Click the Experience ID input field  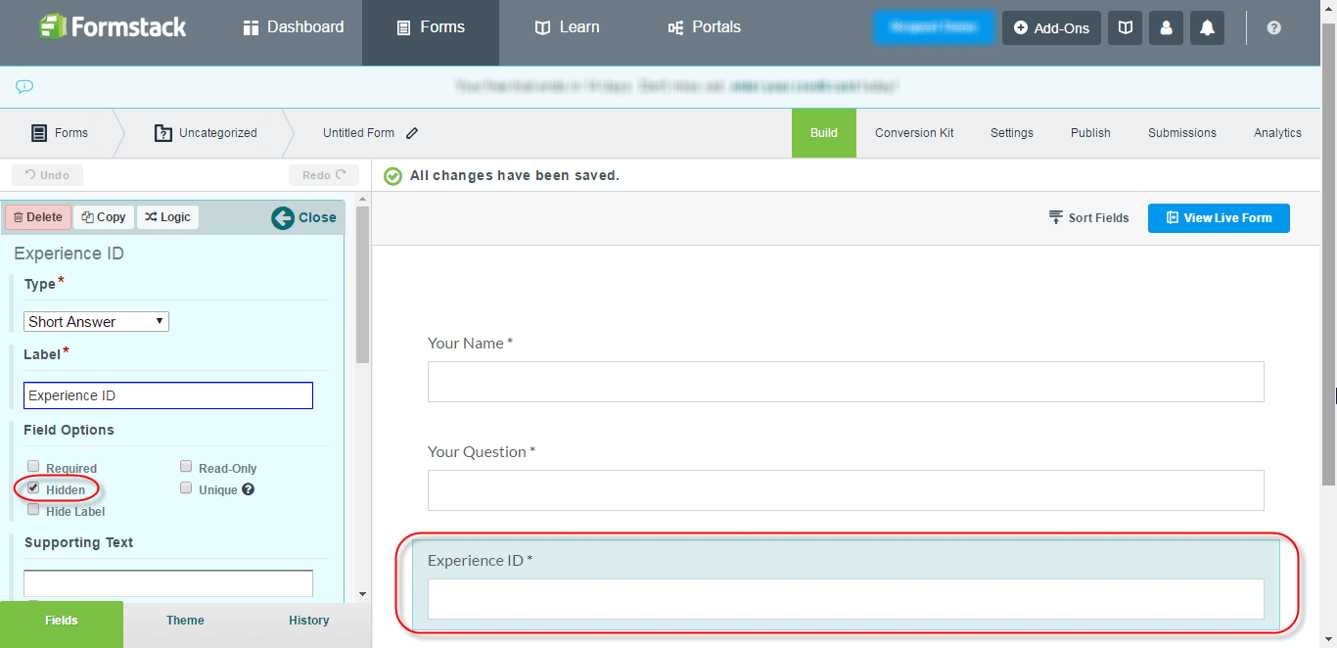846,599
